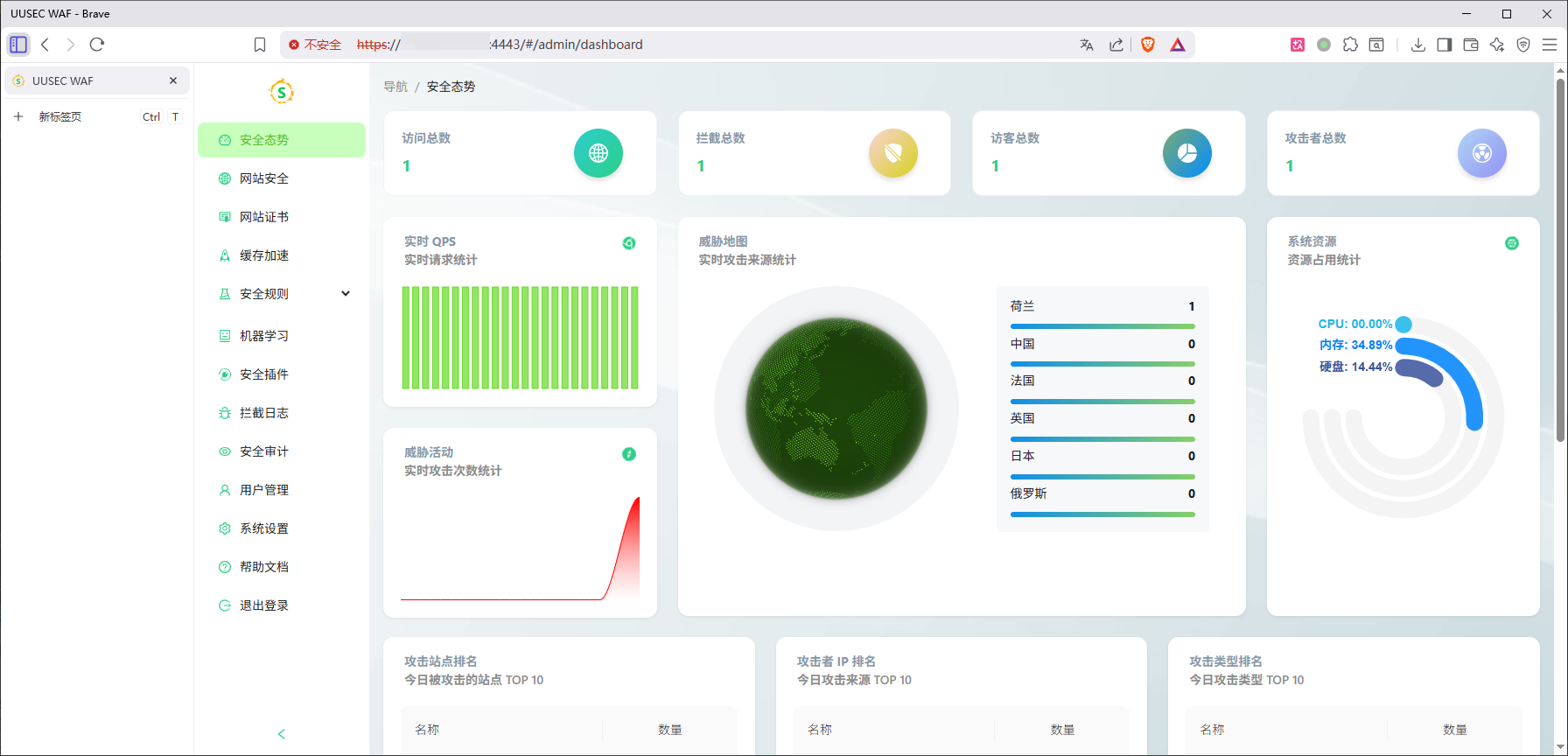The width and height of the screenshot is (1568, 756).
Task: Toggle Brave vertical tabs sidebar button
Action: [18, 45]
